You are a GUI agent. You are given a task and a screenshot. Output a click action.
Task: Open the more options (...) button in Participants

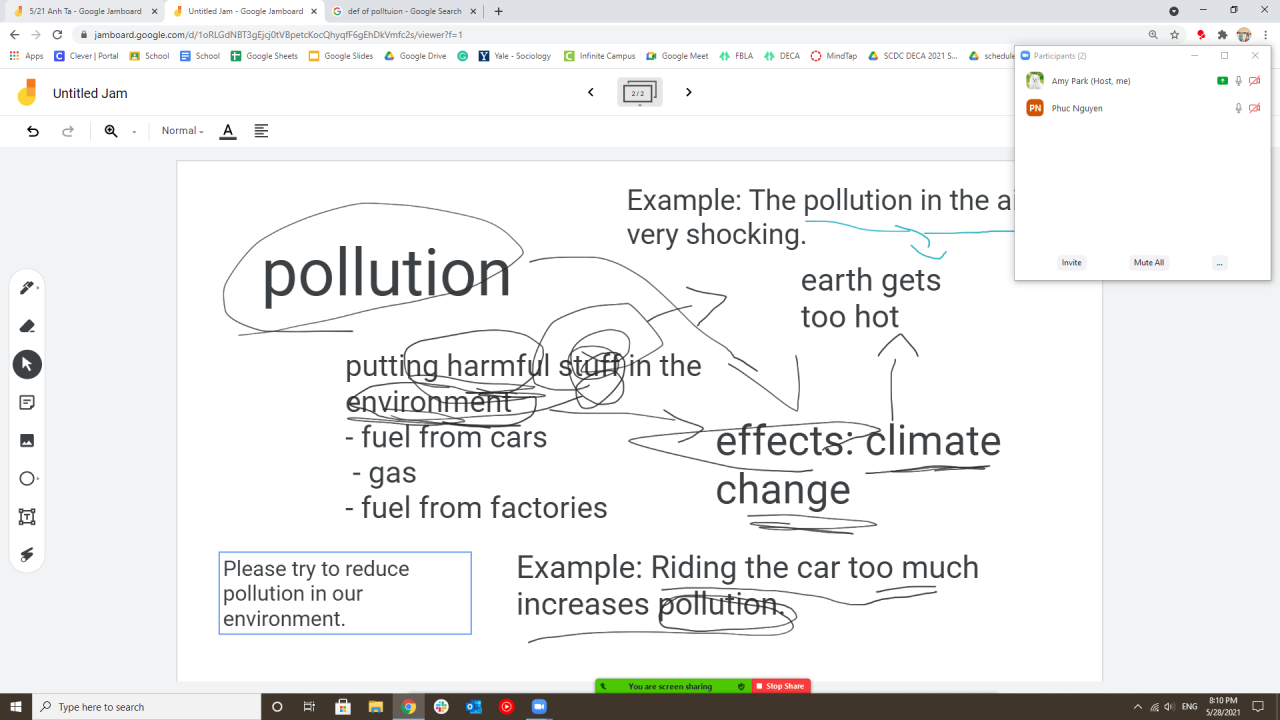tap(1219, 263)
